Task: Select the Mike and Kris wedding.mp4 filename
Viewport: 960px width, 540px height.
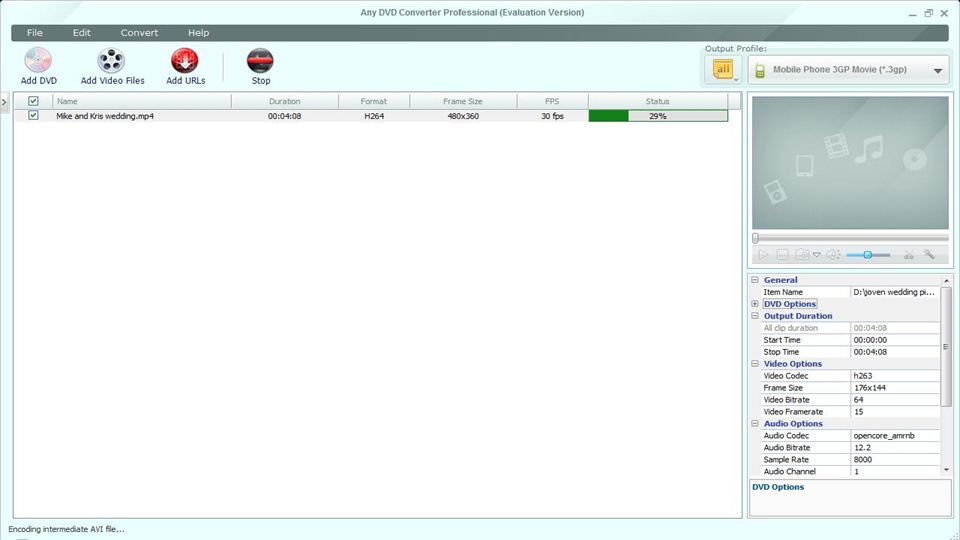Action: (105, 116)
